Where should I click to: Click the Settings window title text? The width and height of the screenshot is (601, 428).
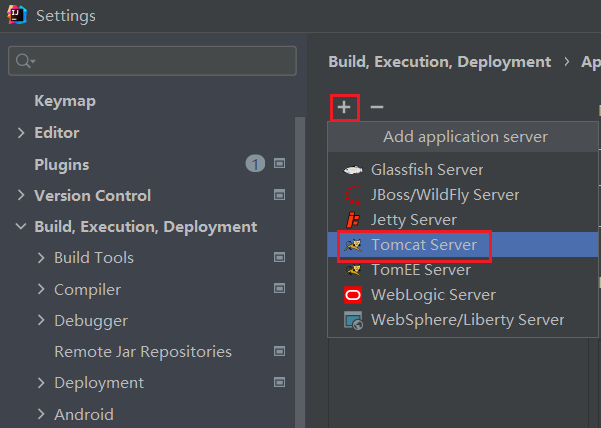(66, 16)
